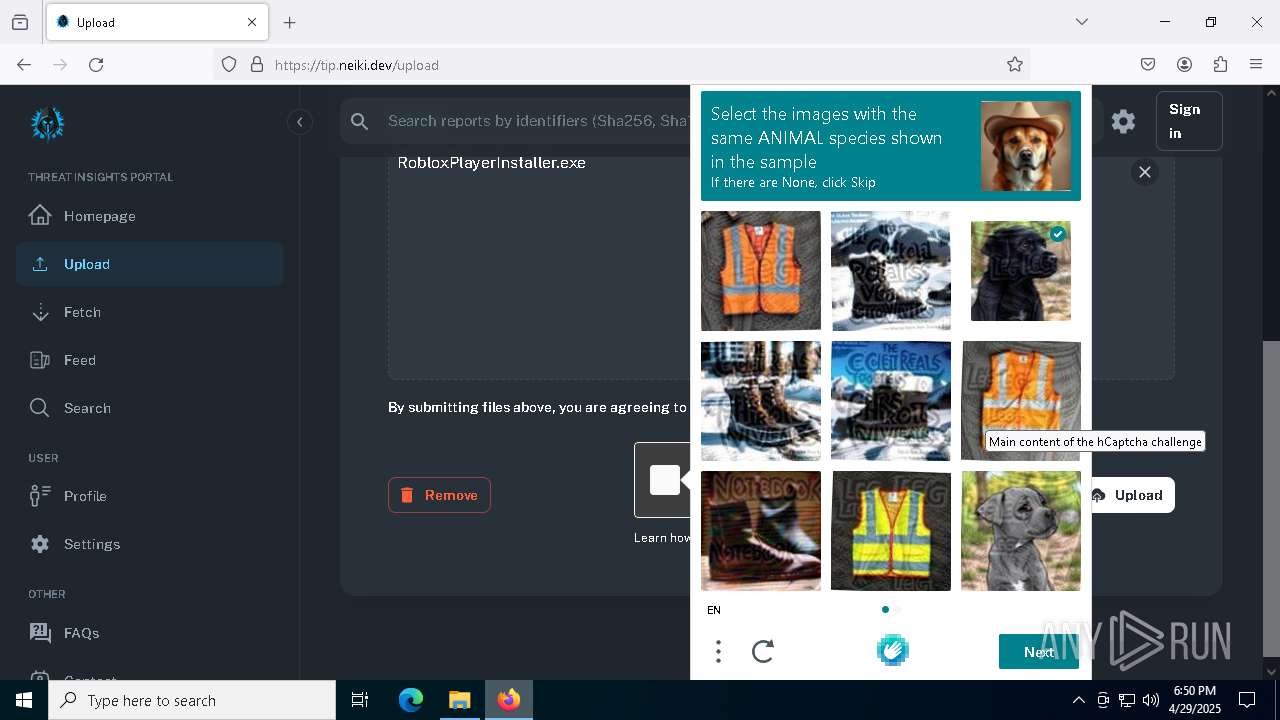
Task: Open the Firefox application menu
Action: click(x=1256, y=65)
